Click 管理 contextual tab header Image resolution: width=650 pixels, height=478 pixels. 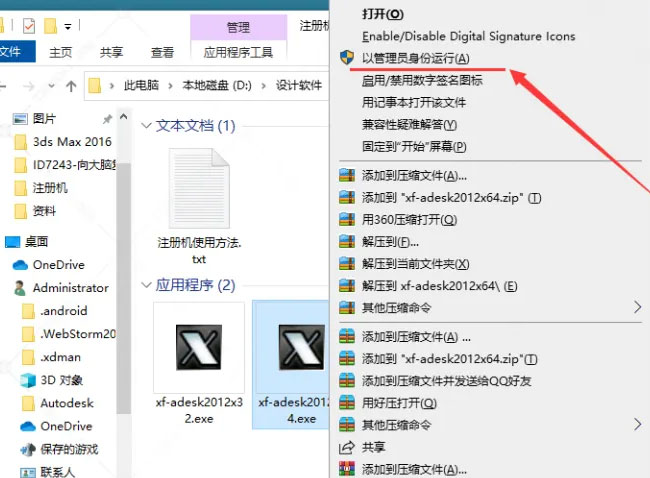pos(238,27)
